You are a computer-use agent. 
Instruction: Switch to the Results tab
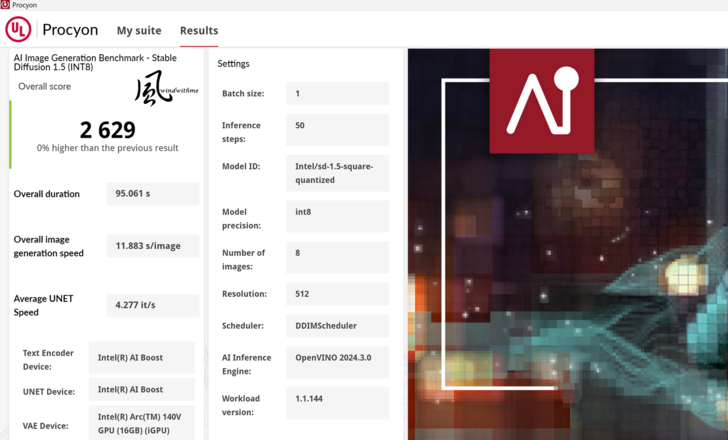coord(199,31)
